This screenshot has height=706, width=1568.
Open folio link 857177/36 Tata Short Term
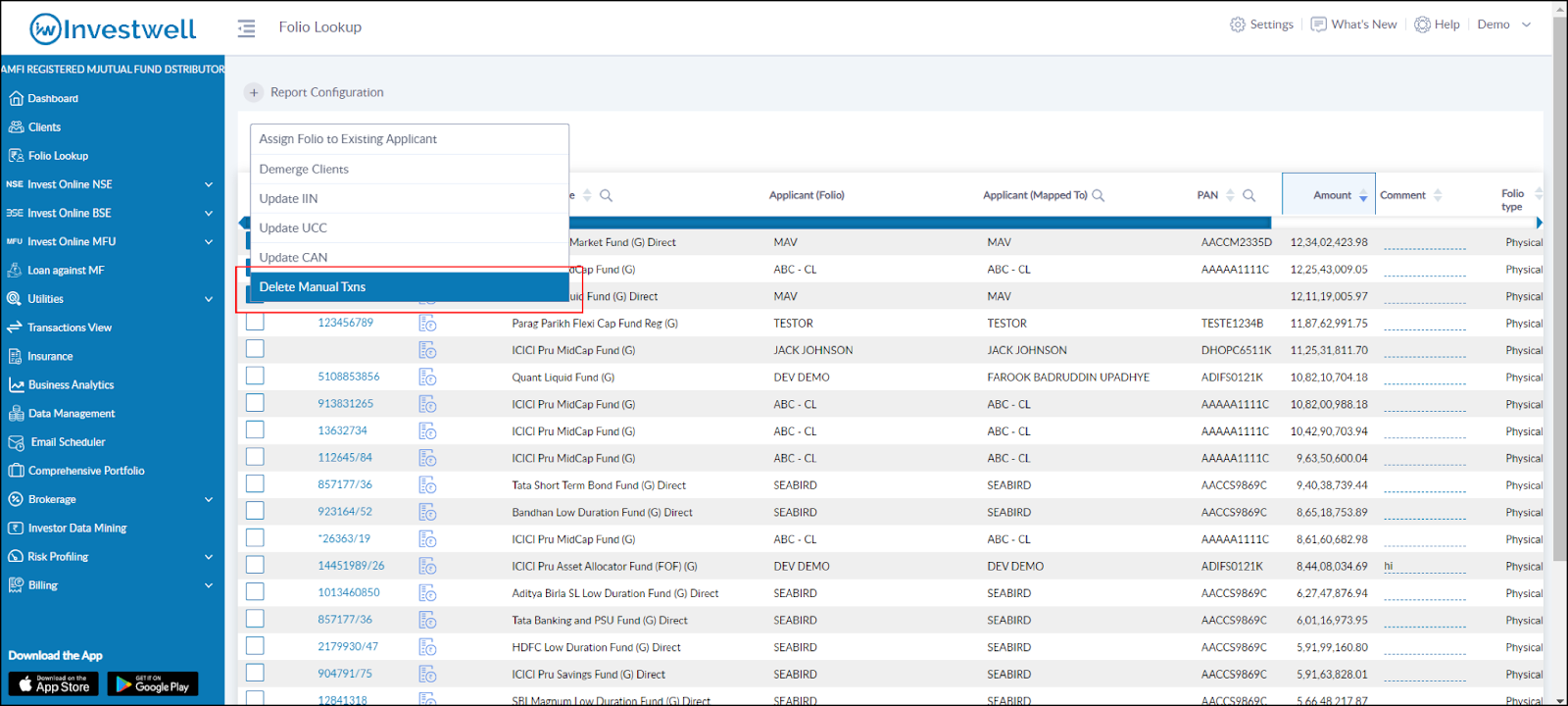tap(345, 484)
